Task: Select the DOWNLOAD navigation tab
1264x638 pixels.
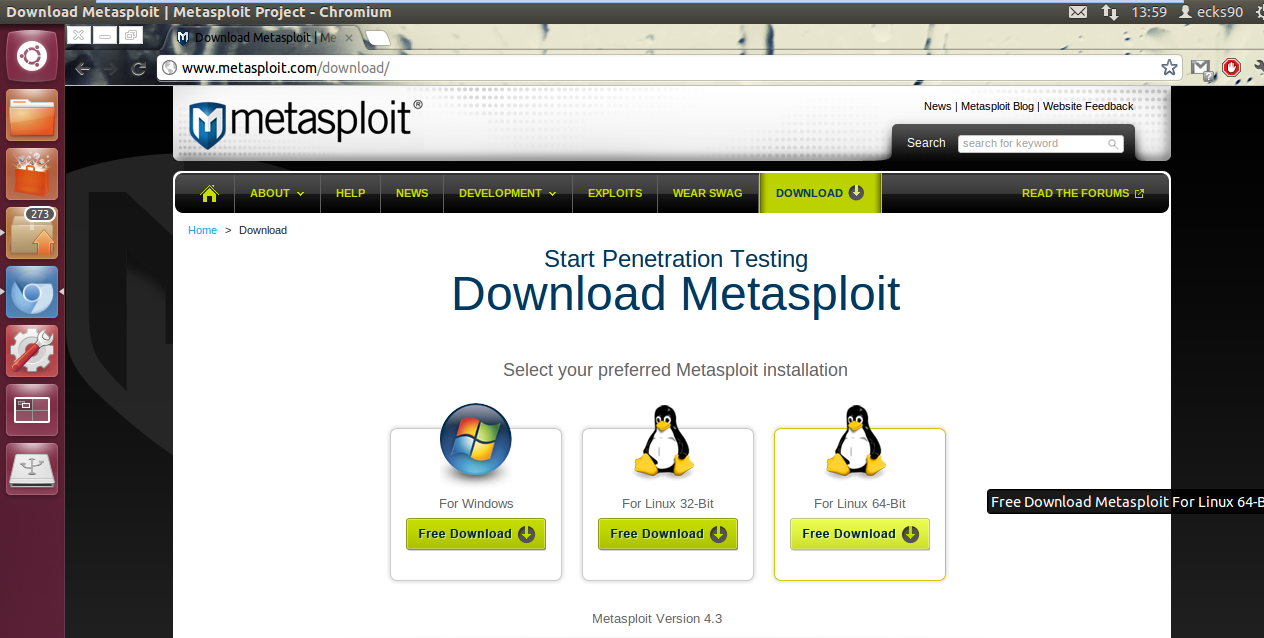Action: [x=820, y=193]
